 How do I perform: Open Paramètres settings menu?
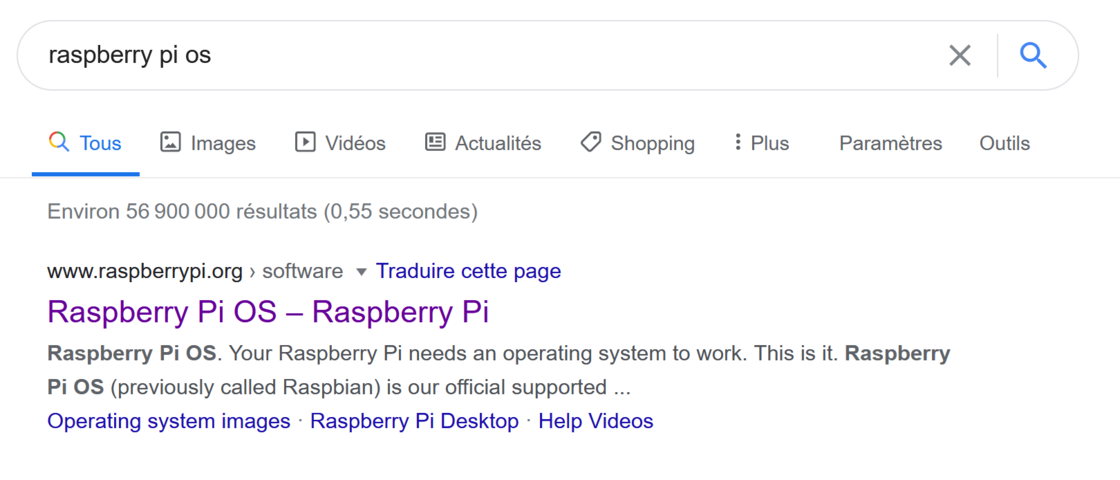click(891, 143)
